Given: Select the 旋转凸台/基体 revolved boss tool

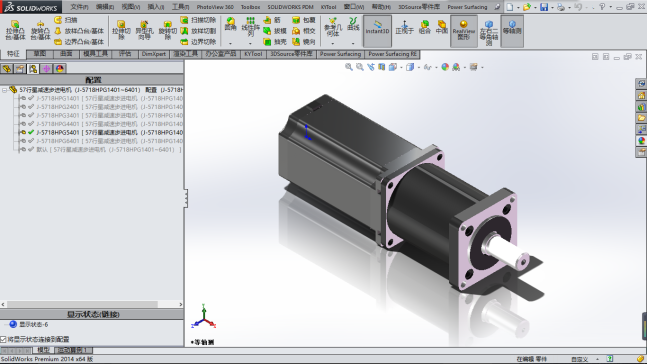Looking at the screenshot, I should pyautogui.click(x=40, y=30).
